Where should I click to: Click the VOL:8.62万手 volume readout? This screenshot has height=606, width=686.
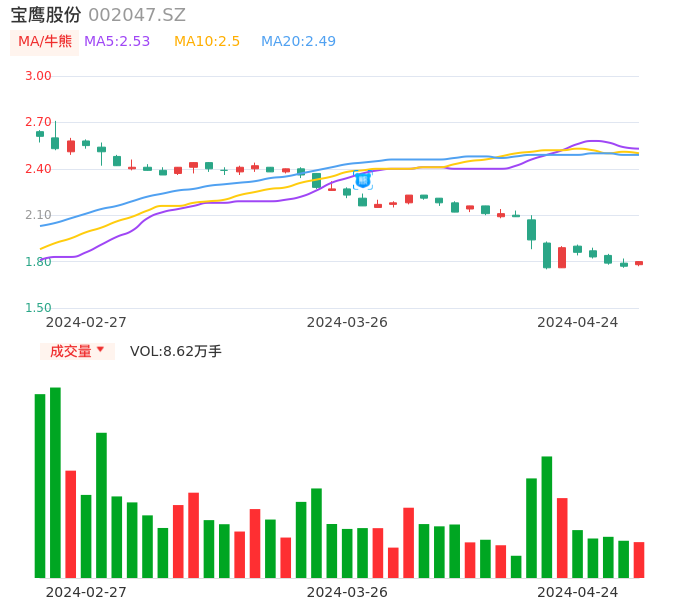point(175,351)
